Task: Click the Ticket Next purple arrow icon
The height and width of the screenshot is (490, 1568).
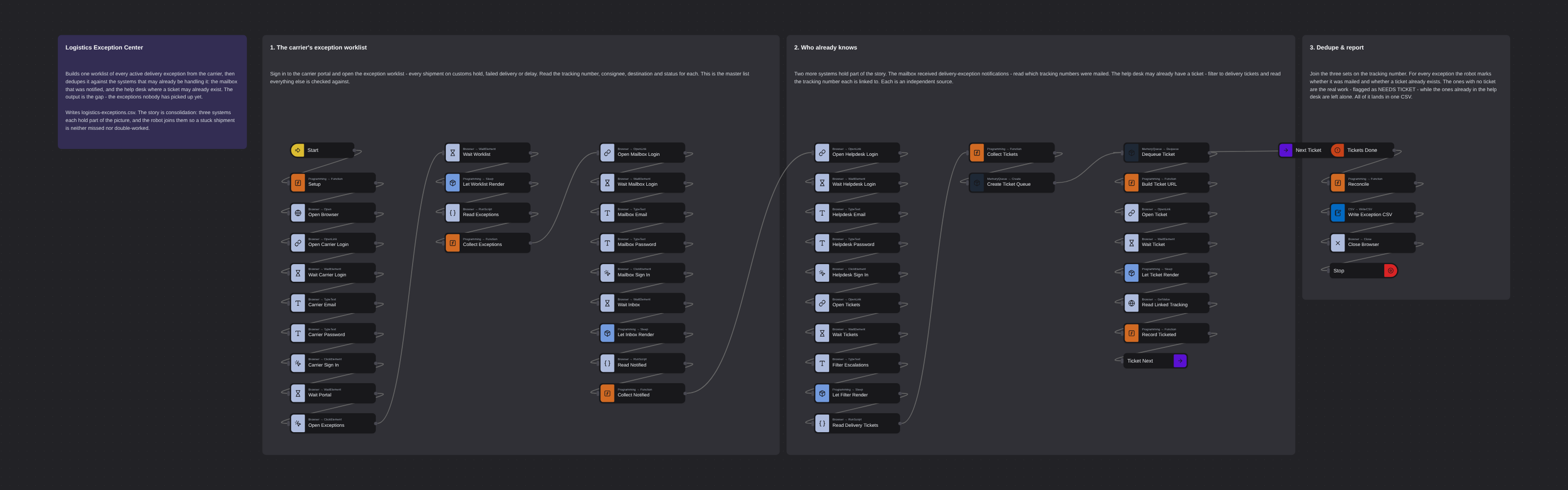Action: tap(1179, 361)
